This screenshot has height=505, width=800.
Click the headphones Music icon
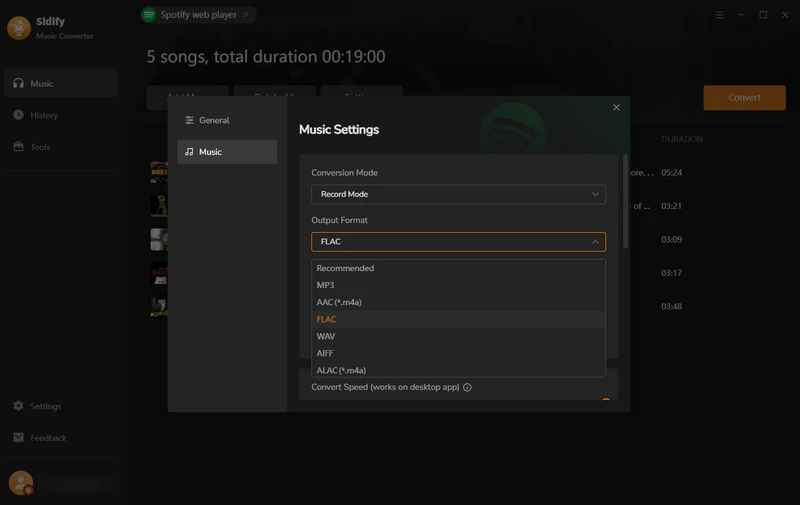click(18, 83)
